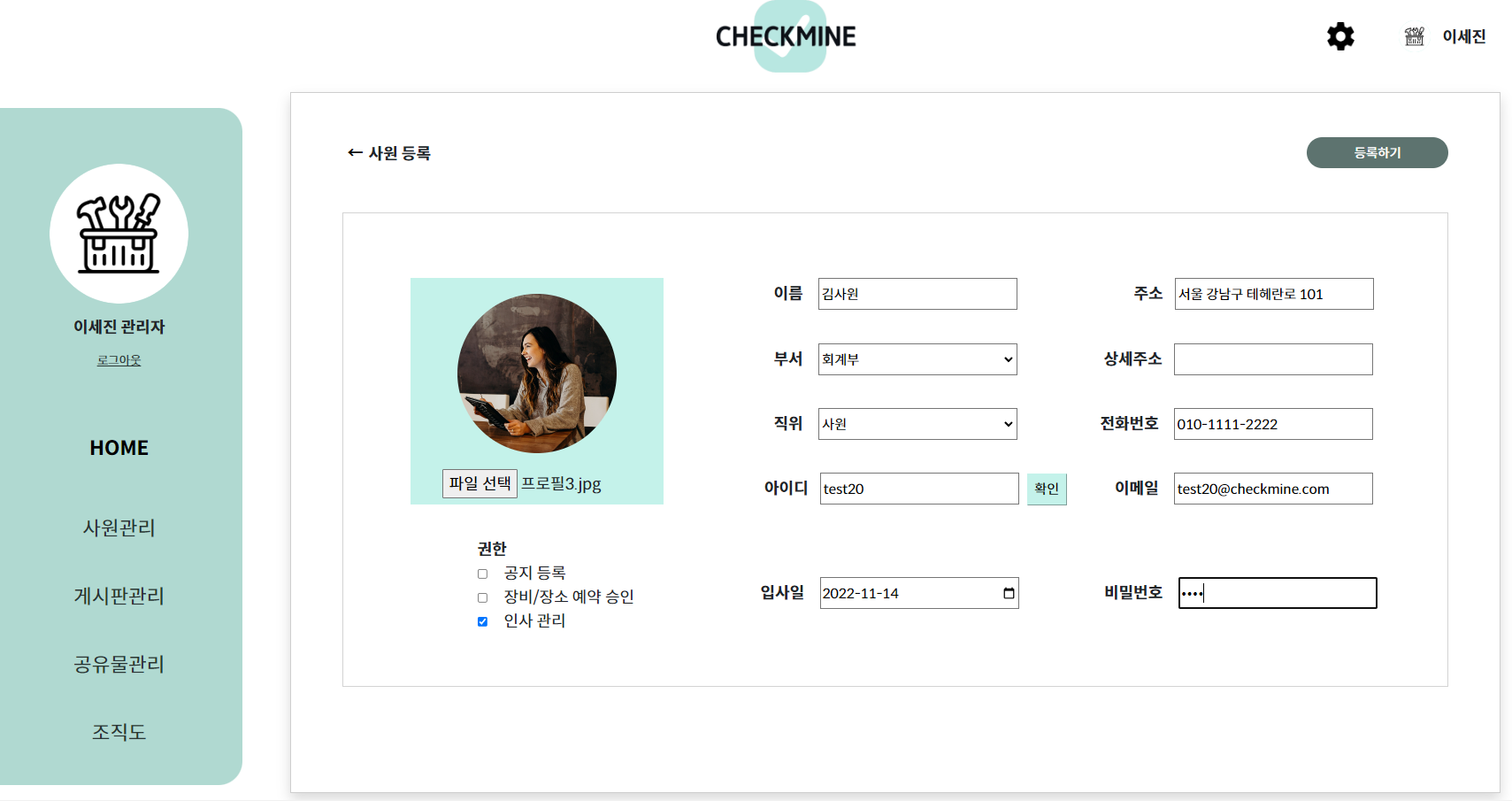Navigate to HOME in the sidebar
Screen dimensions: 1512x801
pyautogui.click(x=119, y=448)
